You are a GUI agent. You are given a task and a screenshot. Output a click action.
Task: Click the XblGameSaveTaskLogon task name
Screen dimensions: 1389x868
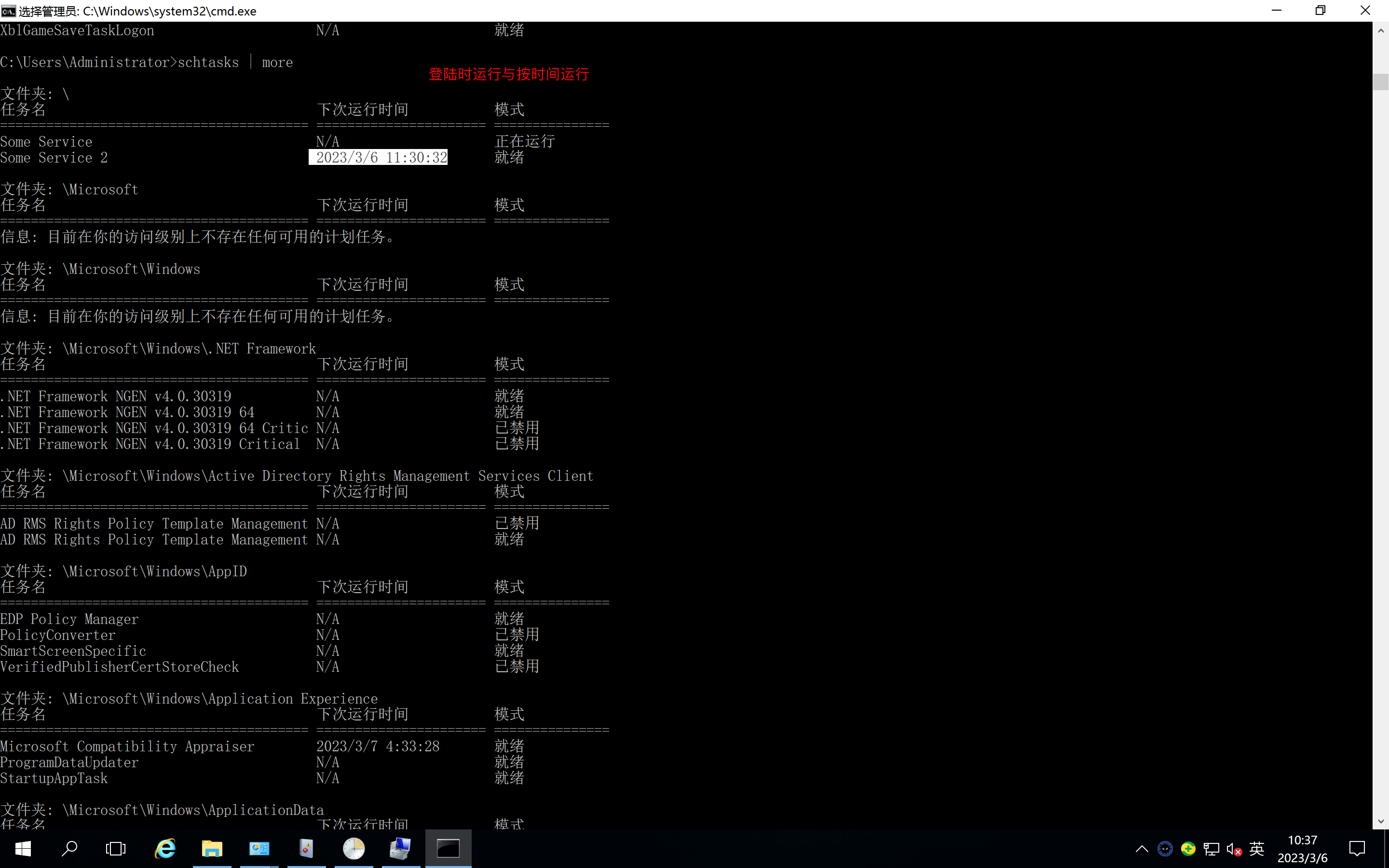(77, 30)
